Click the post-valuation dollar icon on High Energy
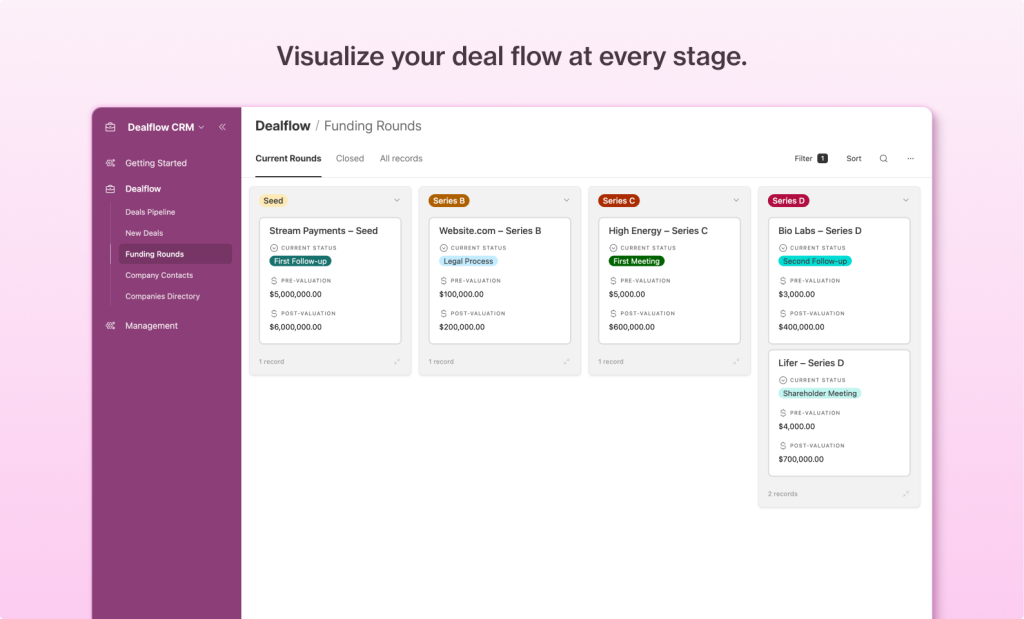The width and height of the screenshot is (1024, 619). pyautogui.click(x=613, y=313)
